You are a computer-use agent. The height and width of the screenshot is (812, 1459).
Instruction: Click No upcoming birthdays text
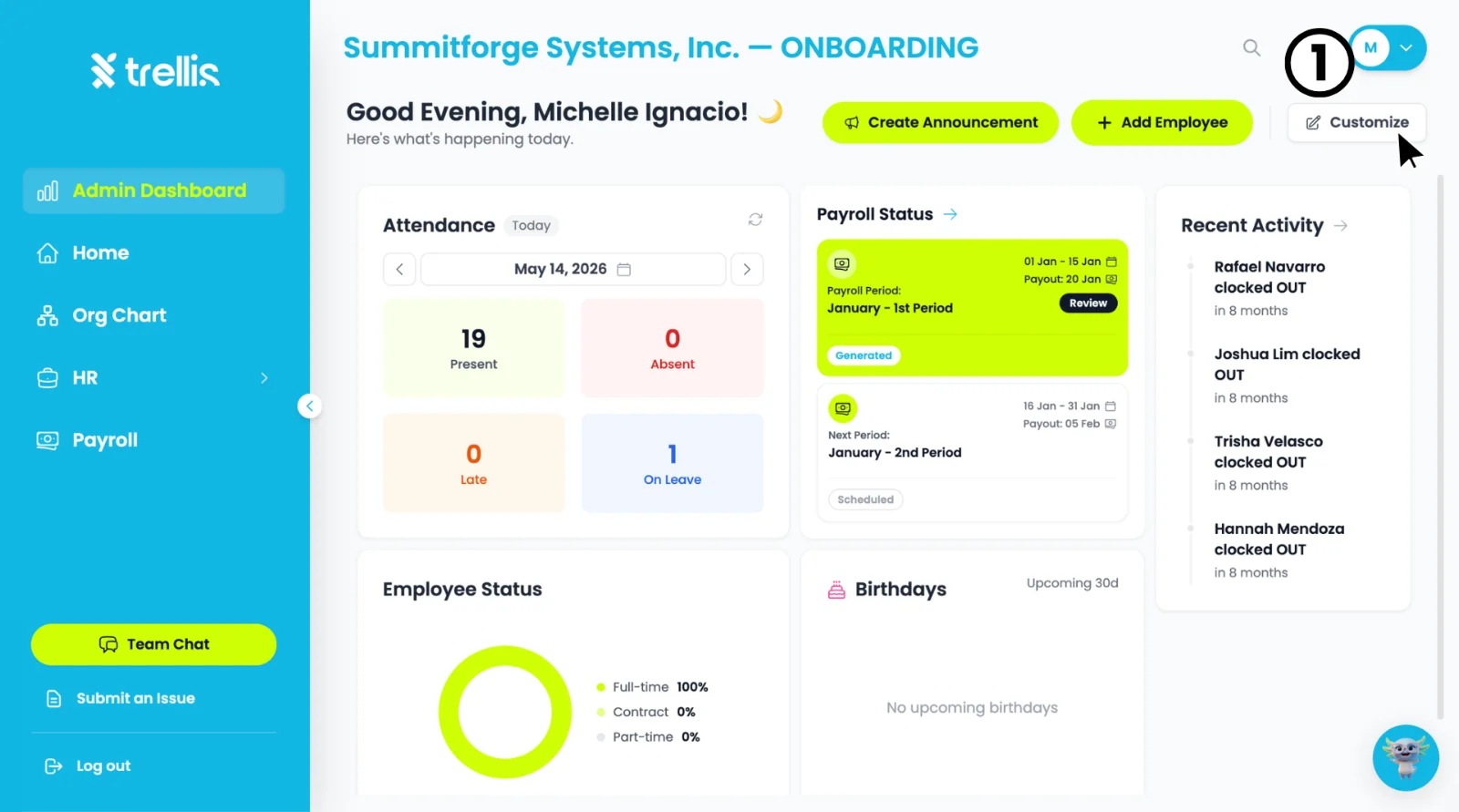tap(972, 707)
